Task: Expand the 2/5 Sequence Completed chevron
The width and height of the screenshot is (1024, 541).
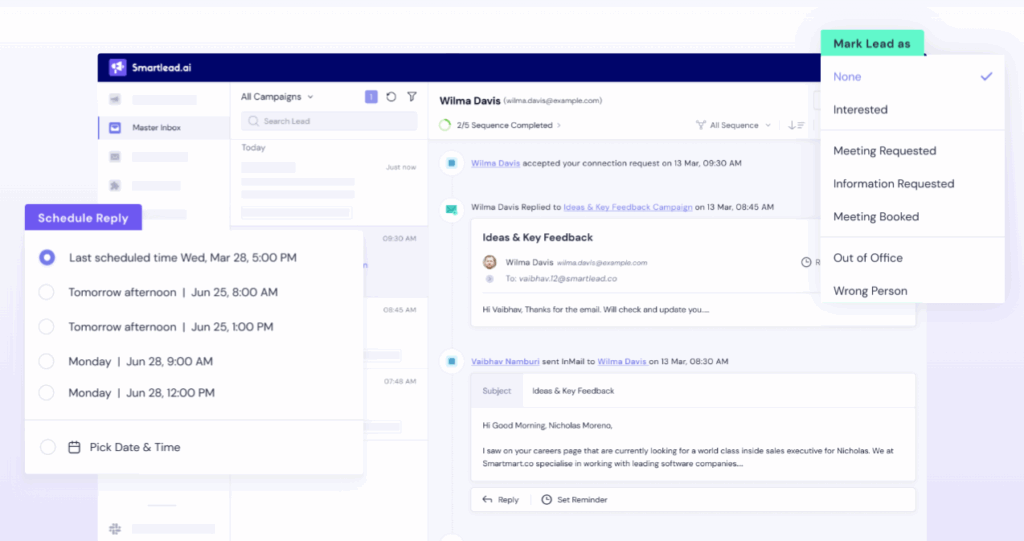Action: tap(559, 125)
